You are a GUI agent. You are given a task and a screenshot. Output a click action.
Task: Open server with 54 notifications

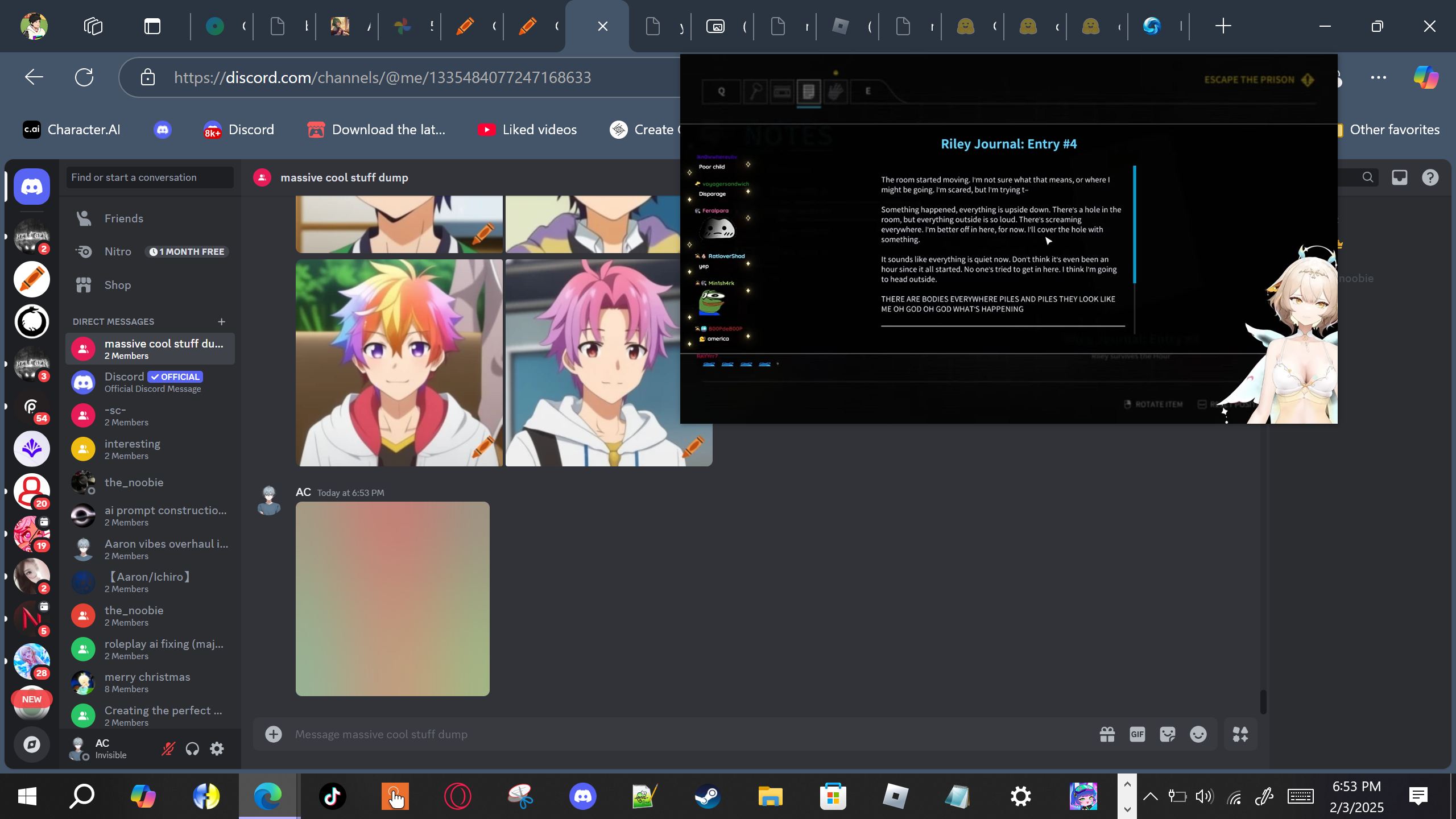[32, 406]
